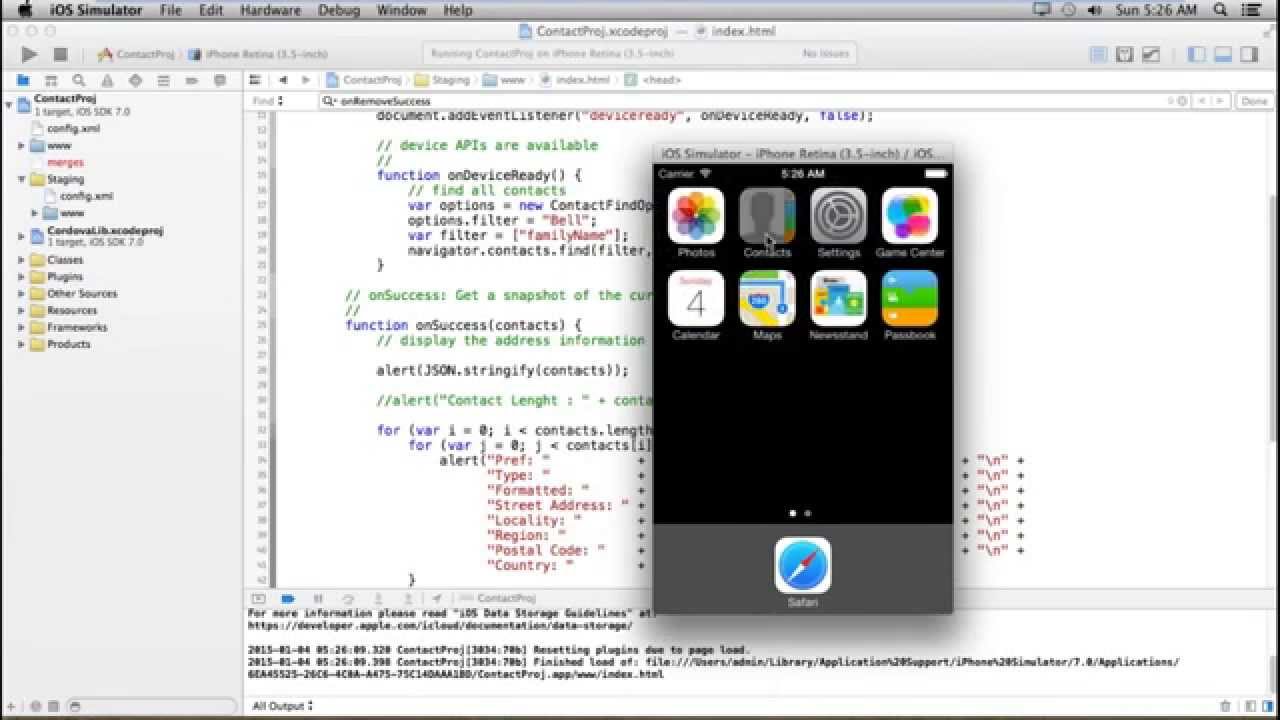1280x720 pixels.
Task: Collapse the Staging folder
Action: 21,179
